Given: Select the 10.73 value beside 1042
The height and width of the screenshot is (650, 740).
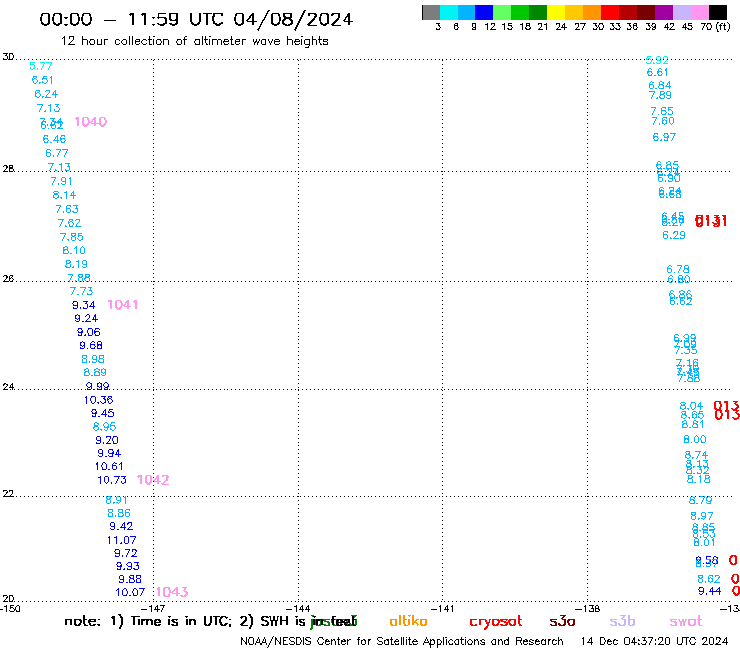Looking at the screenshot, I should pos(112,480).
